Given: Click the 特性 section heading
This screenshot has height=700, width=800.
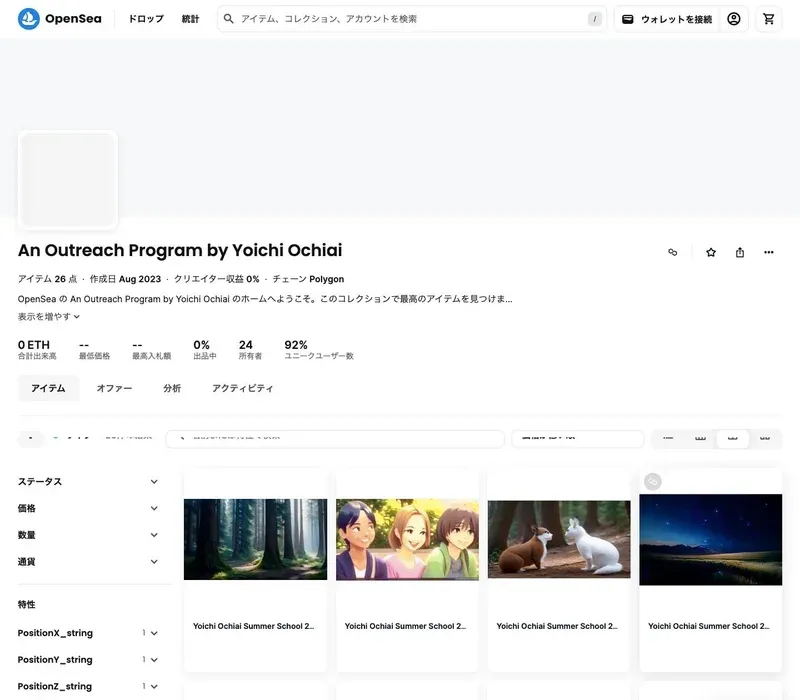Looking at the screenshot, I should [27, 605].
